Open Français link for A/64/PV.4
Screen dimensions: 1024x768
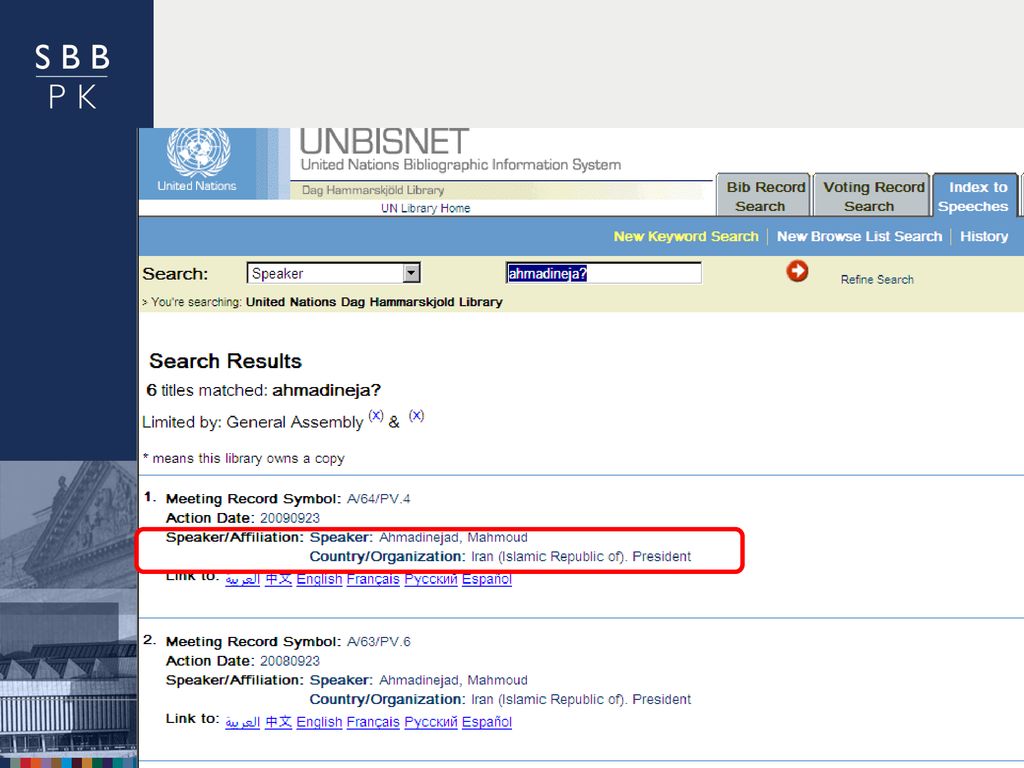tap(373, 579)
